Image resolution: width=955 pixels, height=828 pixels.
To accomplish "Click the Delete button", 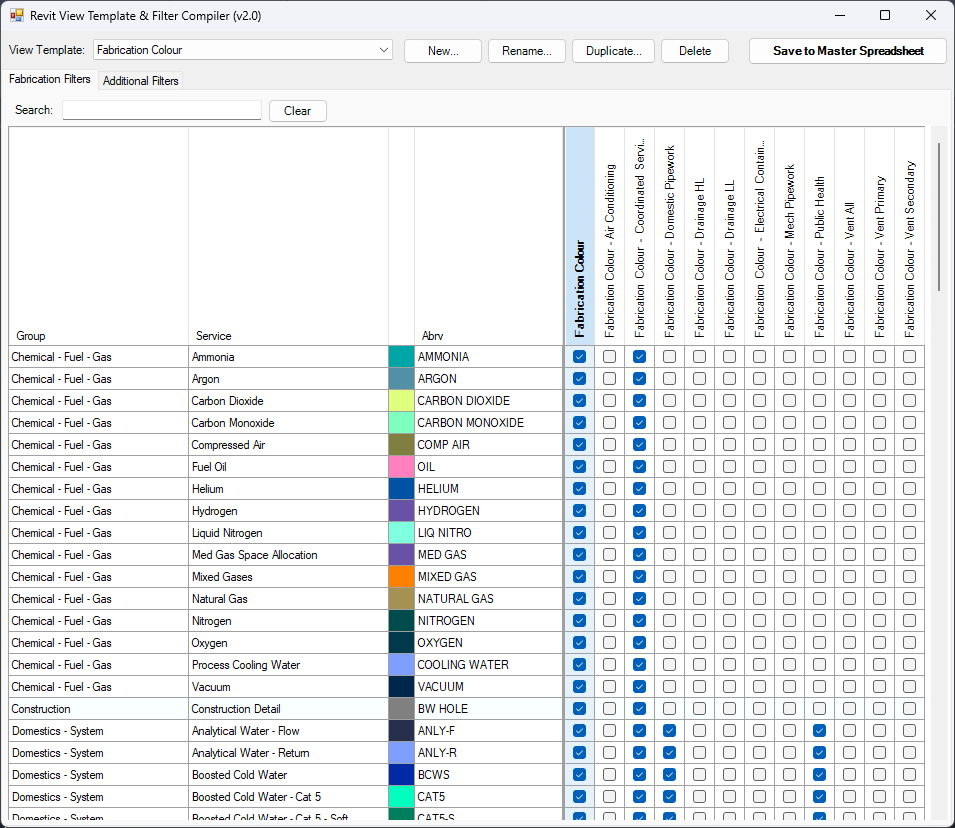I will pos(695,51).
